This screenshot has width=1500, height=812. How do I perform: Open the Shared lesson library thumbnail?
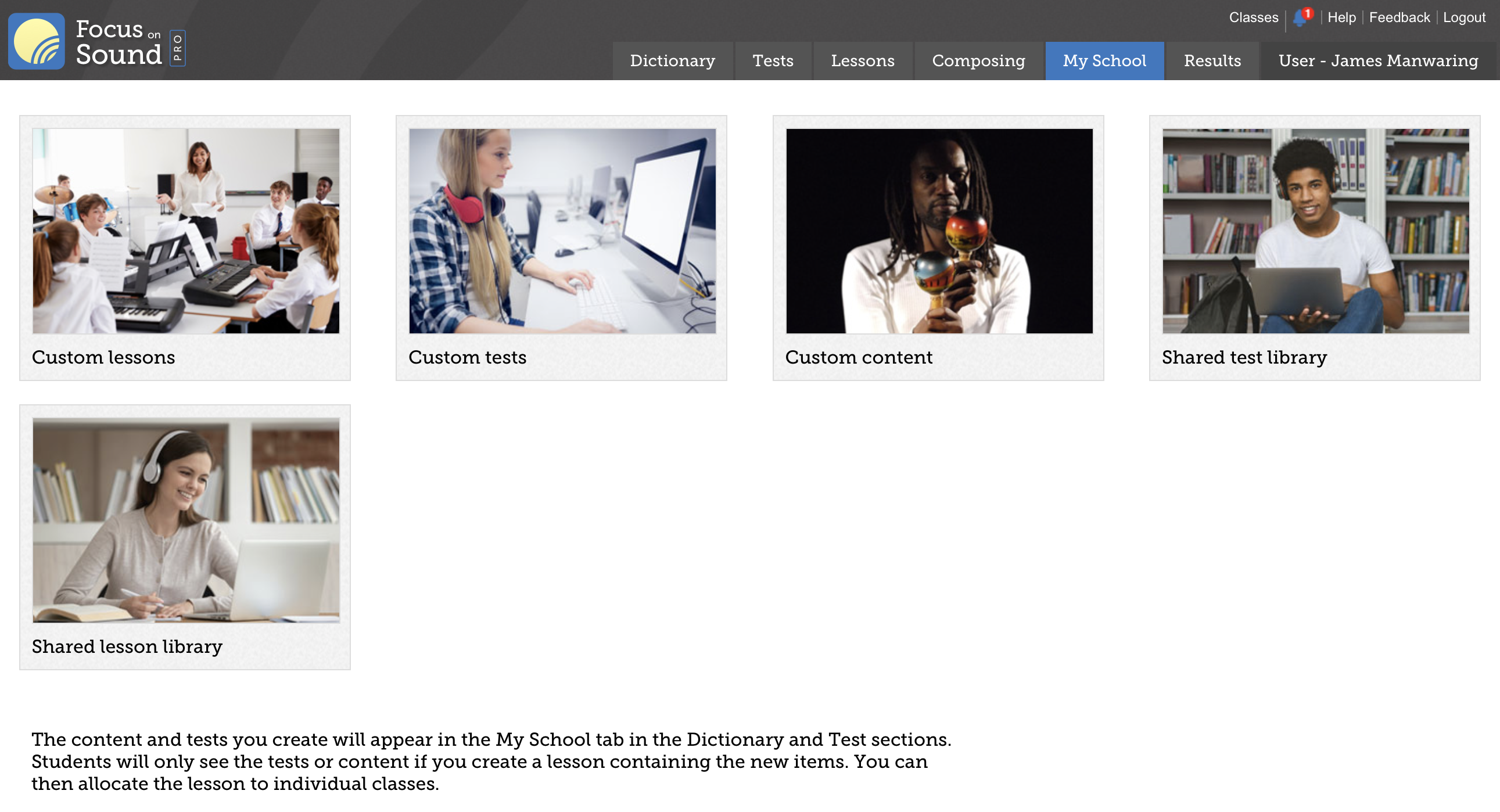(x=186, y=520)
